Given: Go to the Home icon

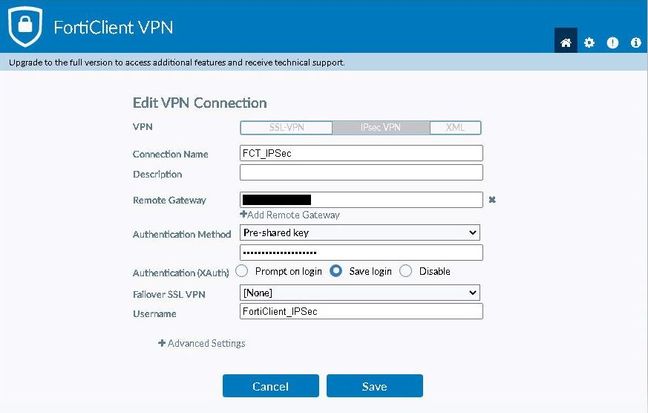Looking at the screenshot, I should pos(566,43).
